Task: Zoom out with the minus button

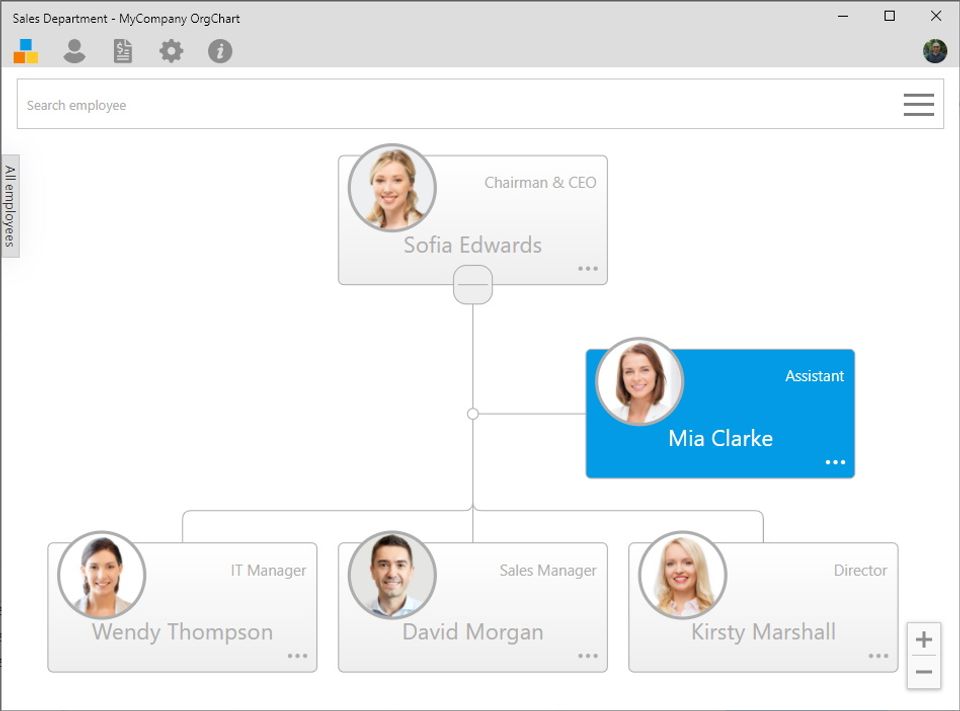Action: [x=924, y=672]
